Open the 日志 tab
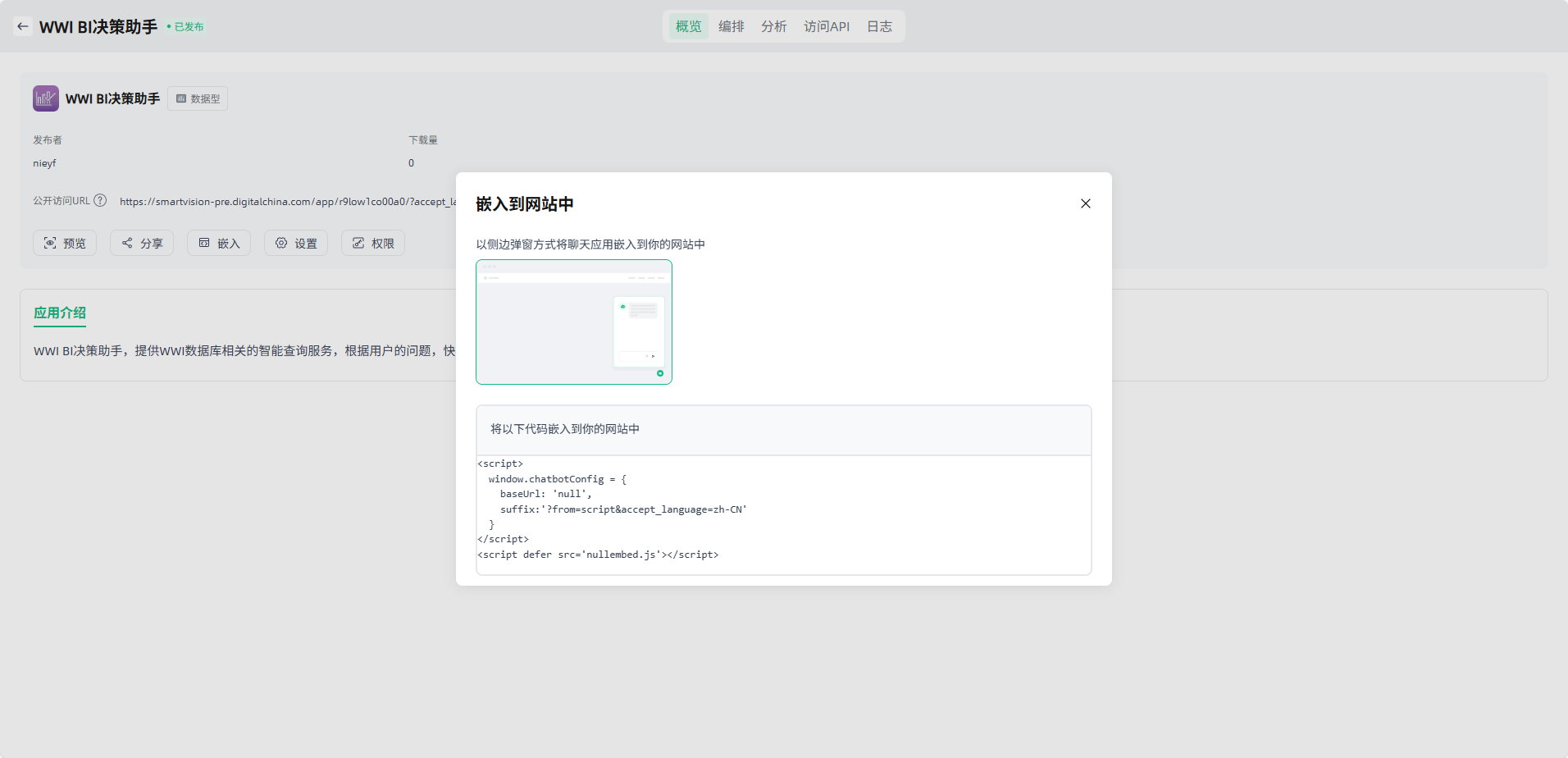 [879, 26]
